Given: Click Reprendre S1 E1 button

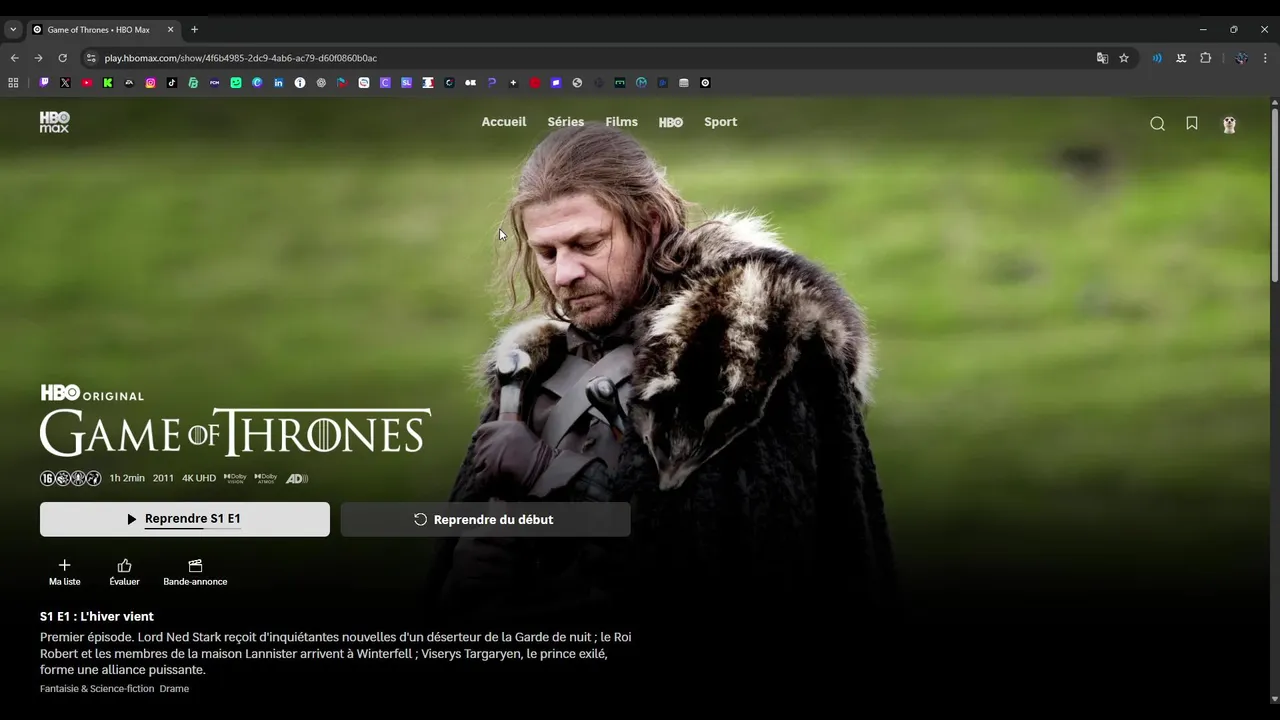Looking at the screenshot, I should pos(185,519).
